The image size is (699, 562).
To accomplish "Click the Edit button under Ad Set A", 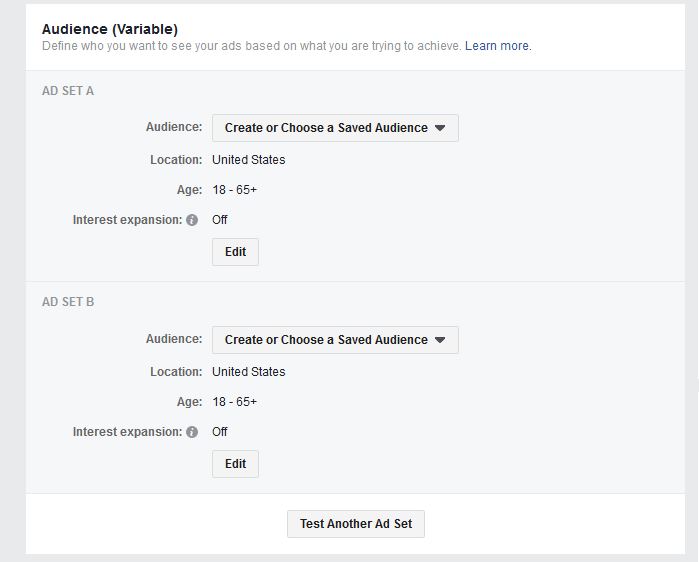I will point(235,252).
